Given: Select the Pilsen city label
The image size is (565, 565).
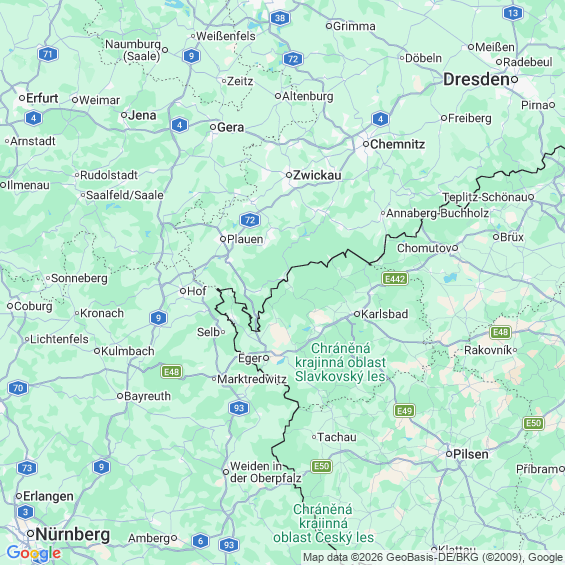Looking at the screenshot, I should 471,454.
